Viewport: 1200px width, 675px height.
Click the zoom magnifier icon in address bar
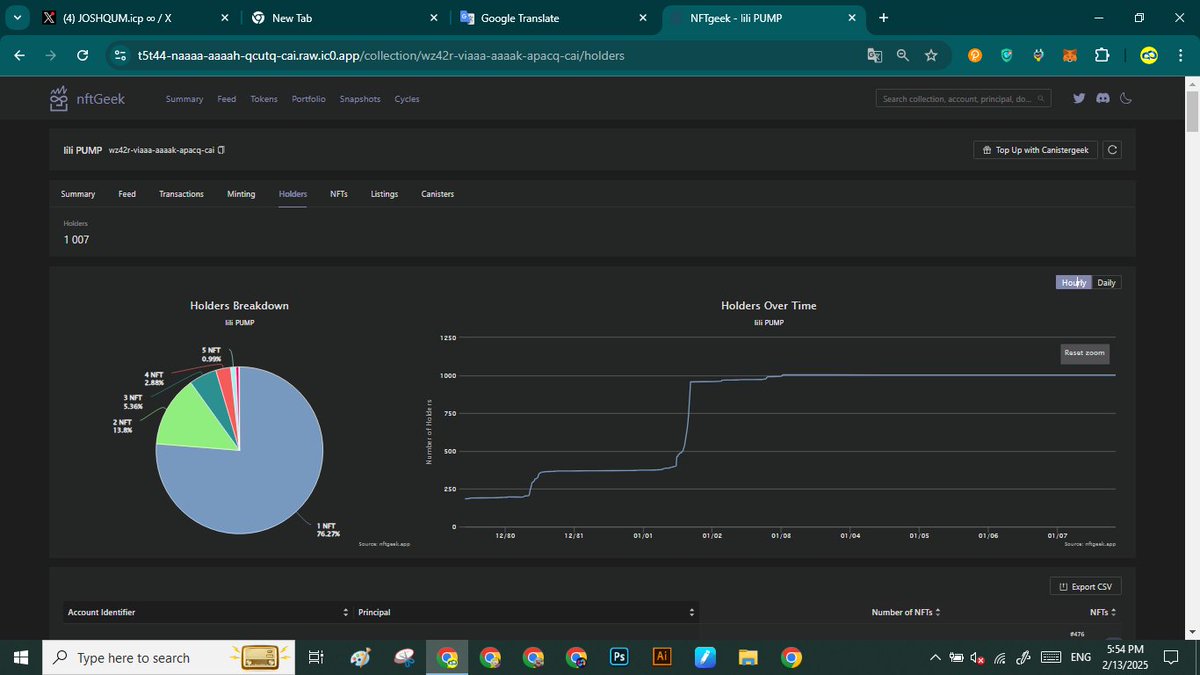pos(903,56)
